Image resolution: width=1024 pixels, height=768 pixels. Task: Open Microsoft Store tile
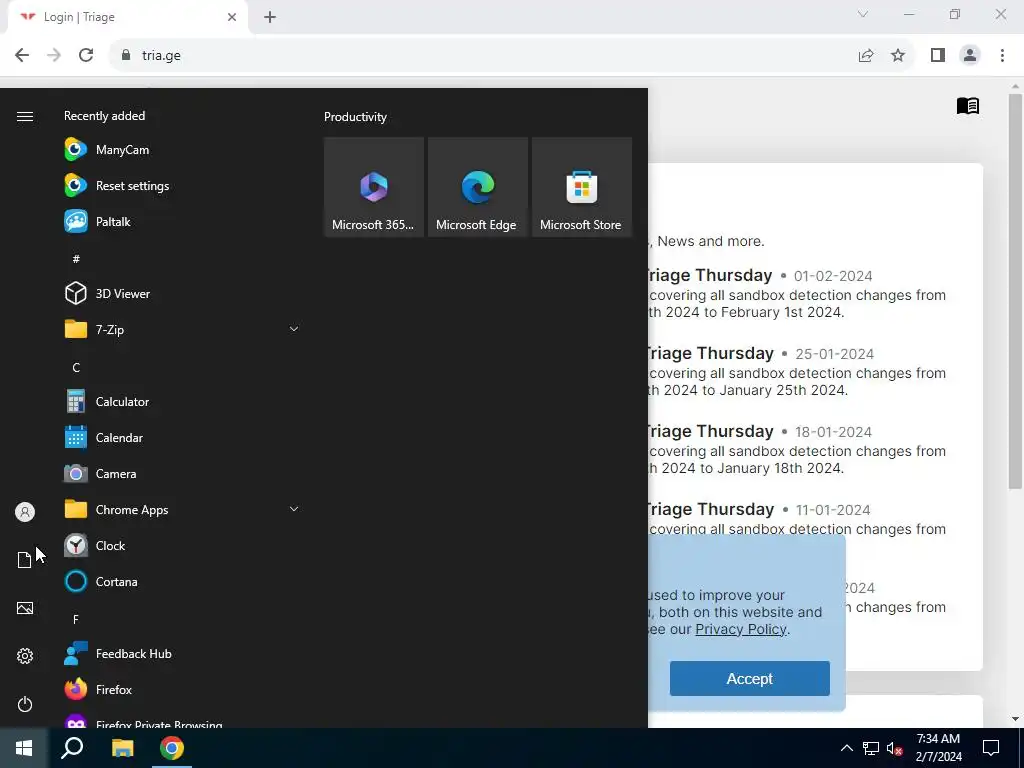pyautogui.click(x=582, y=187)
